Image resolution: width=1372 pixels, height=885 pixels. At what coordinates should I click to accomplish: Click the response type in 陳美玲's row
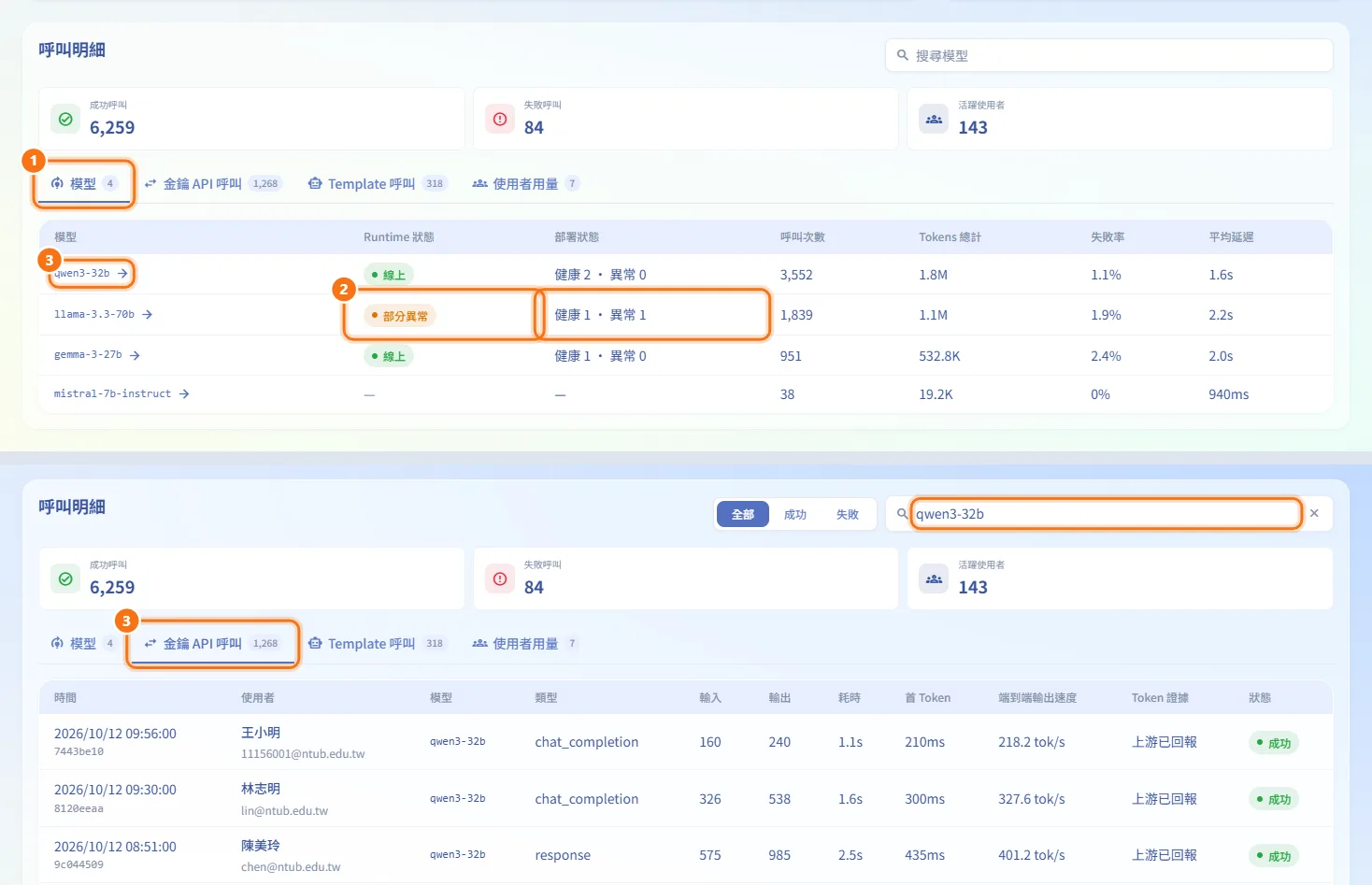pos(563,855)
